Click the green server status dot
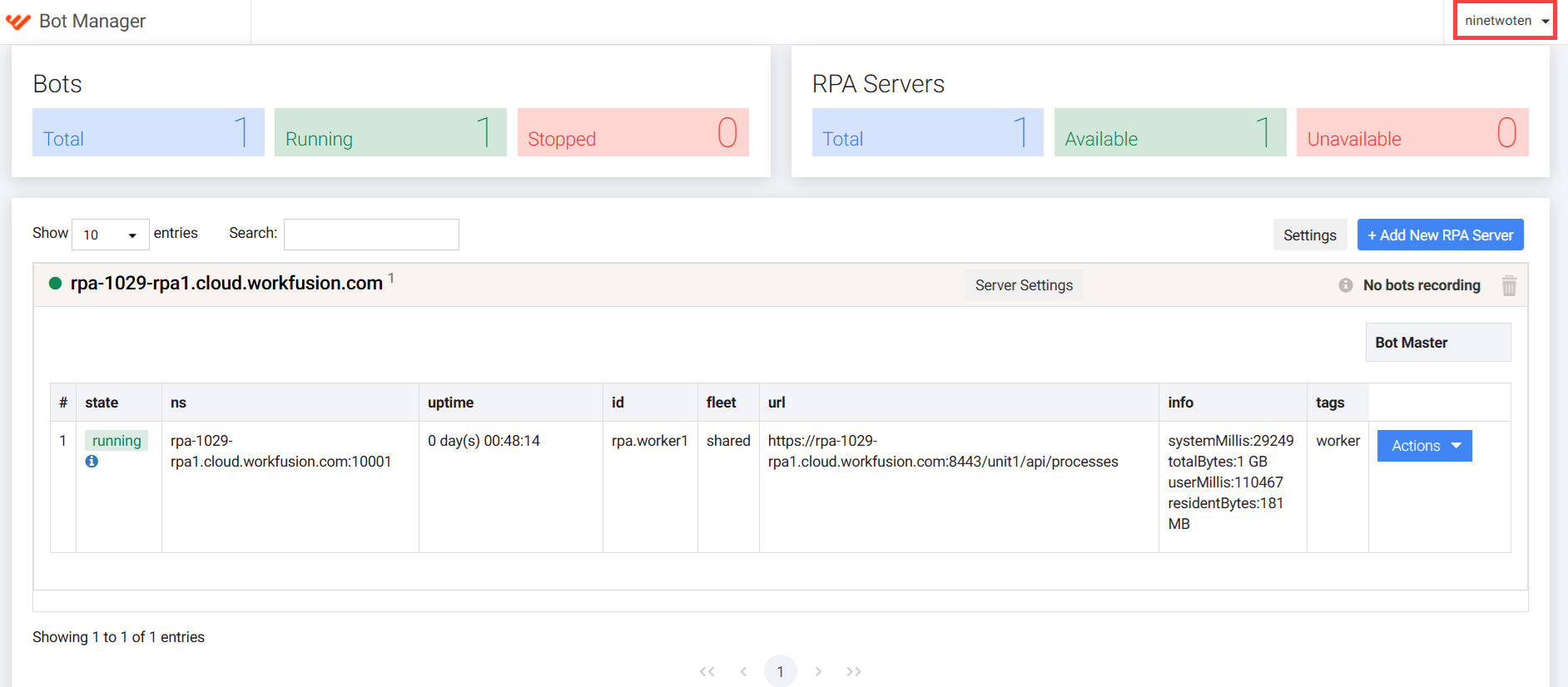 pyautogui.click(x=56, y=284)
